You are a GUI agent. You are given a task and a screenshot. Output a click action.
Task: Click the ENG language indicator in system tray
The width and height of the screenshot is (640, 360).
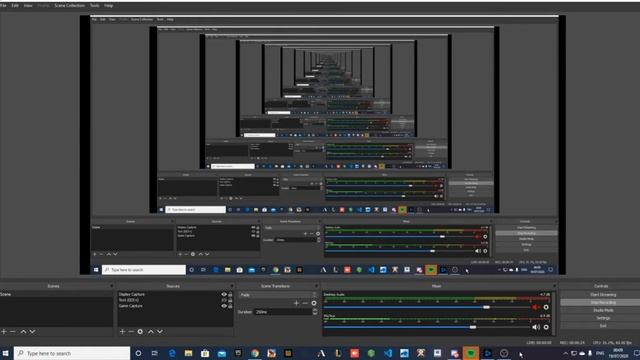[600, 353]
